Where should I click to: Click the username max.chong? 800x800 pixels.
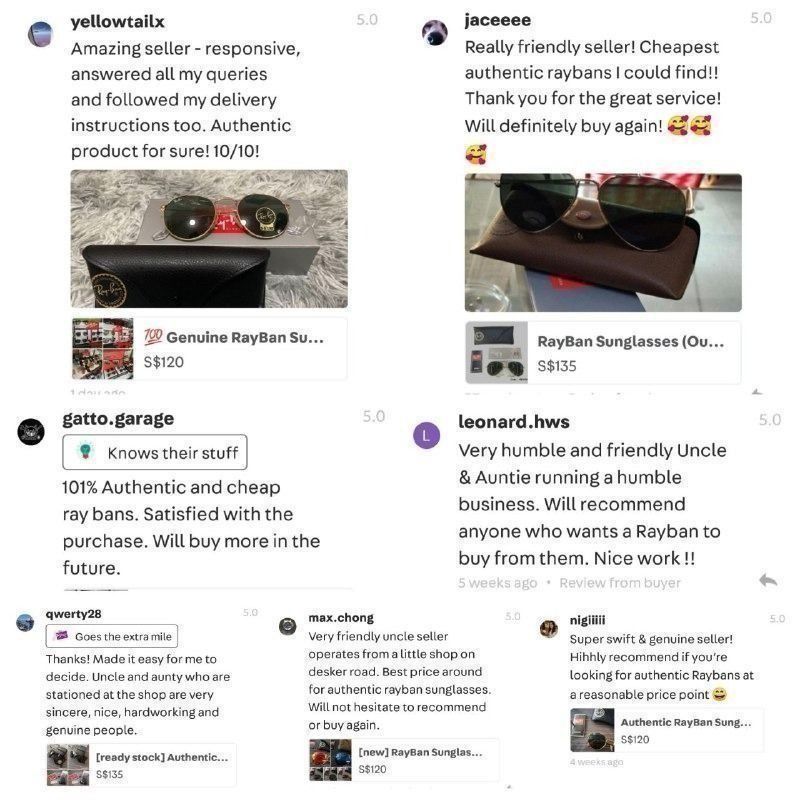(x=341, y=618)
